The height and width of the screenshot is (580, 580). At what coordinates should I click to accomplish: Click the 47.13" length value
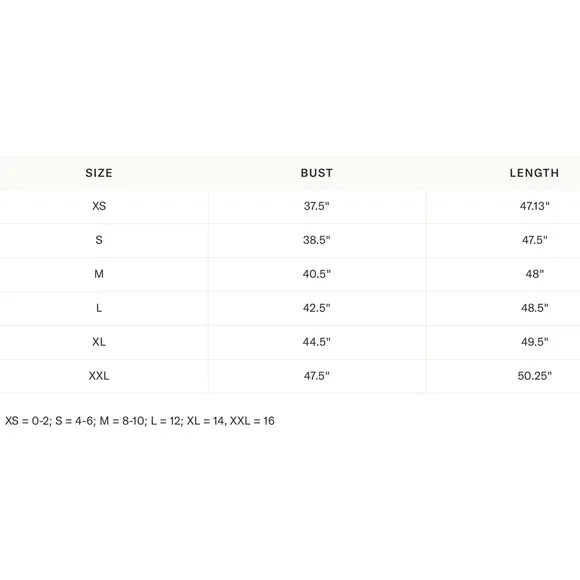click(535, 206)
